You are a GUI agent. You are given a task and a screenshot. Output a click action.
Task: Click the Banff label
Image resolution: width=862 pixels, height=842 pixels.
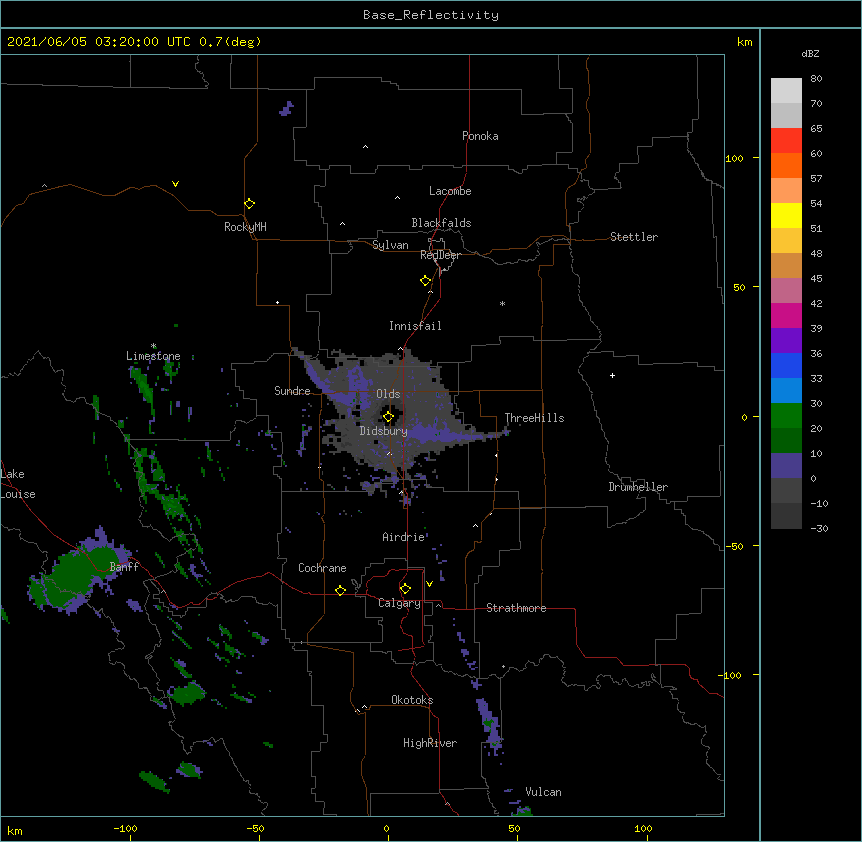point(124,567)
